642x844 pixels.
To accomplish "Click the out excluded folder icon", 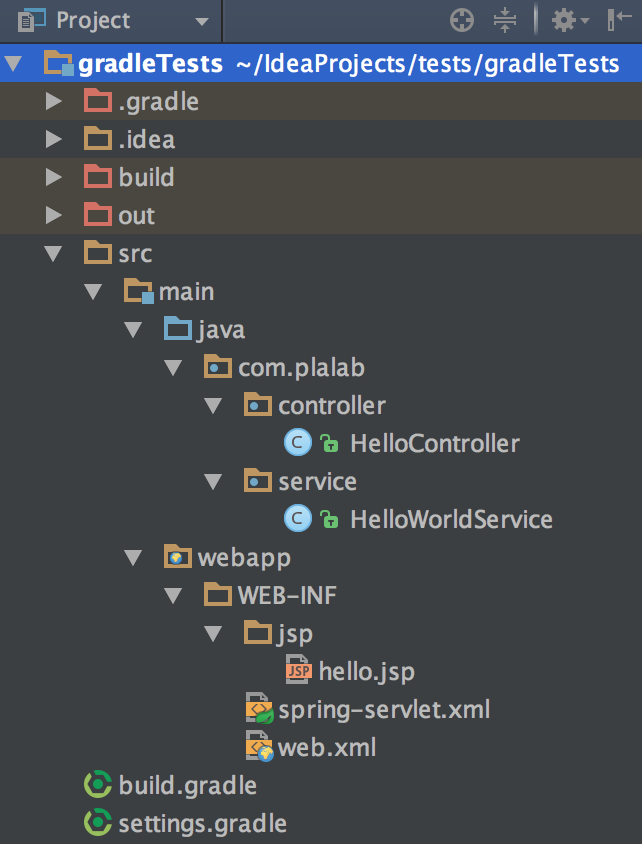I will pos(97,215).
